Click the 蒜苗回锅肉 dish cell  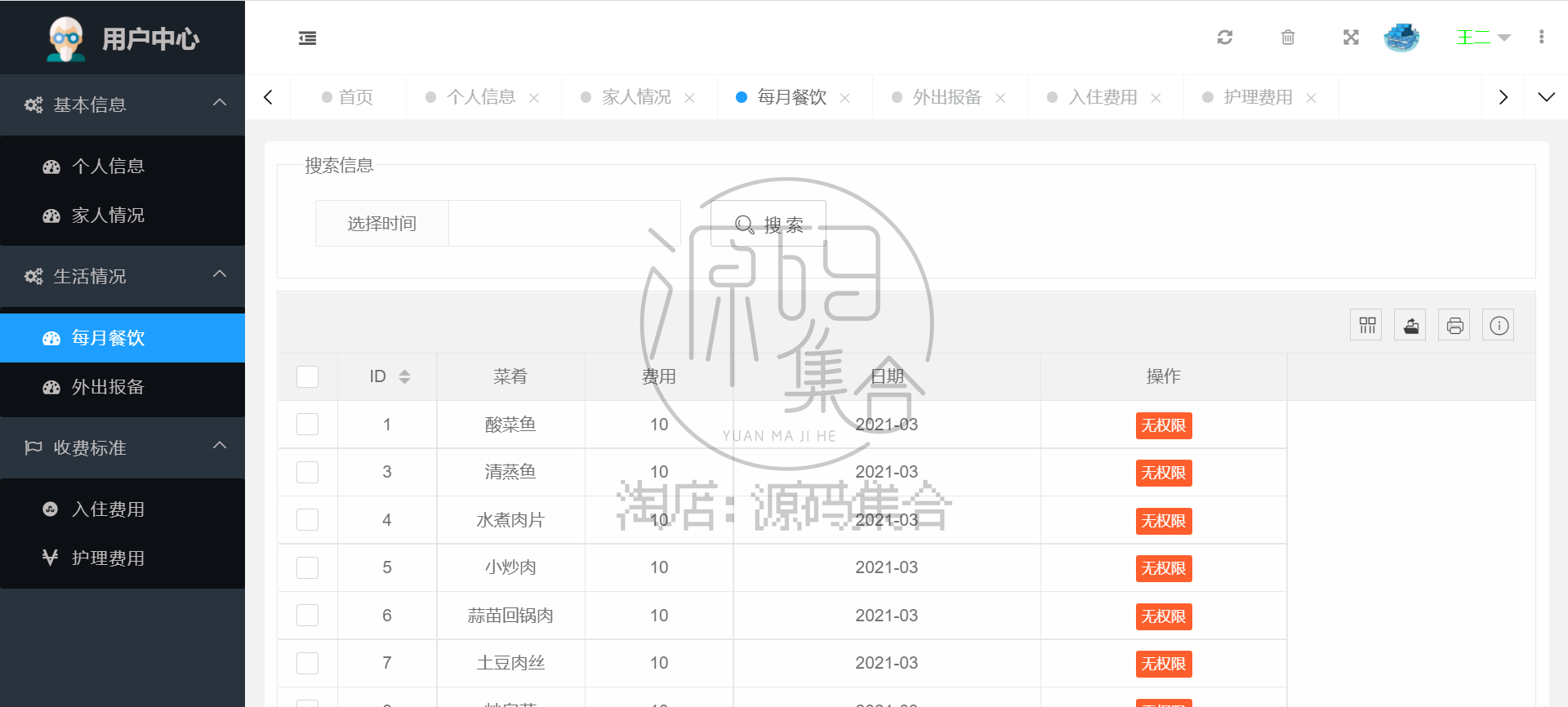[x=510, y=616]
